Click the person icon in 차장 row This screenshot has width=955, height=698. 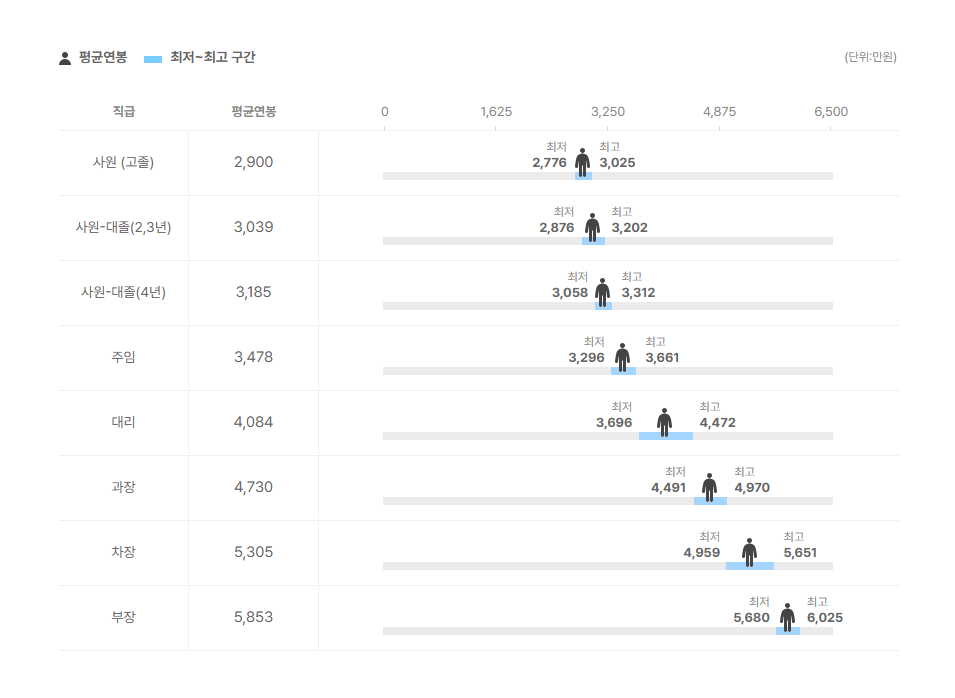(750, 553)
